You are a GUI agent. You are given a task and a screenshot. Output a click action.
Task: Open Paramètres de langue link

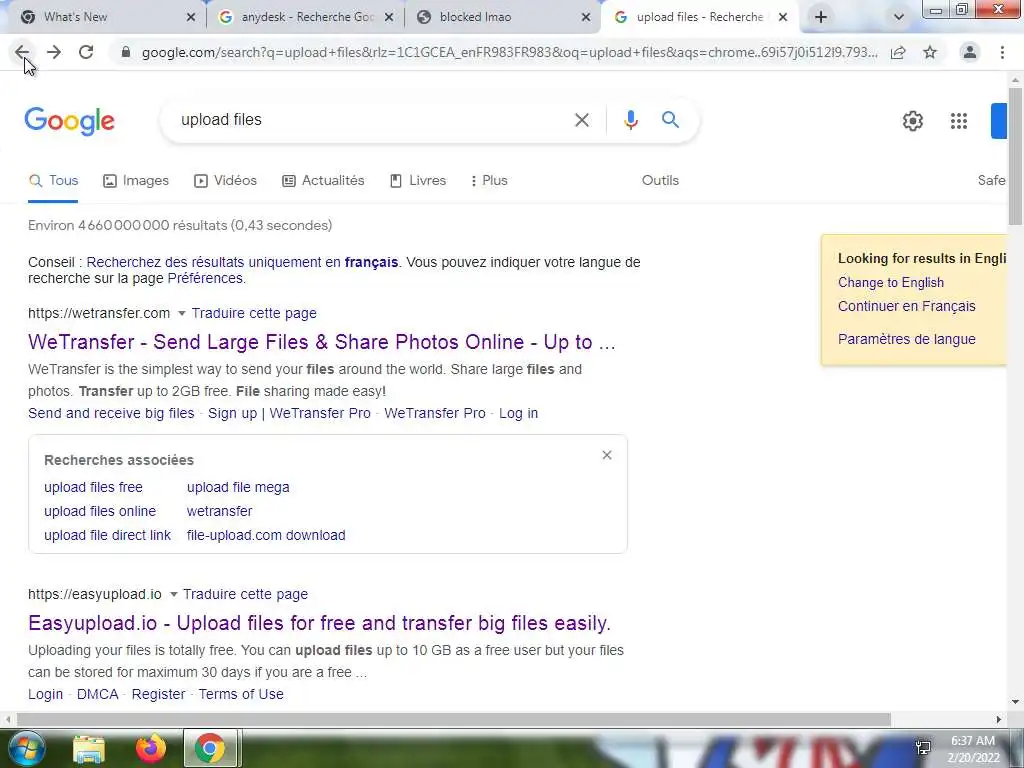(x=906, y=339)
